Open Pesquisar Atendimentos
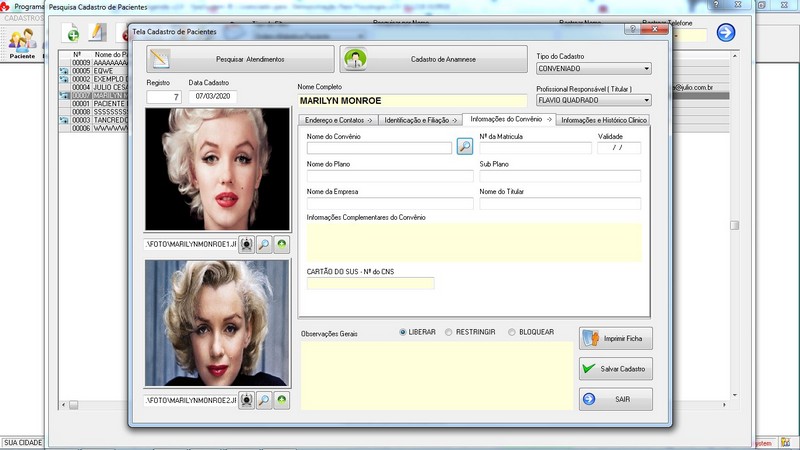Viewport: 800px width, 450px height. (x=240, y=59)
